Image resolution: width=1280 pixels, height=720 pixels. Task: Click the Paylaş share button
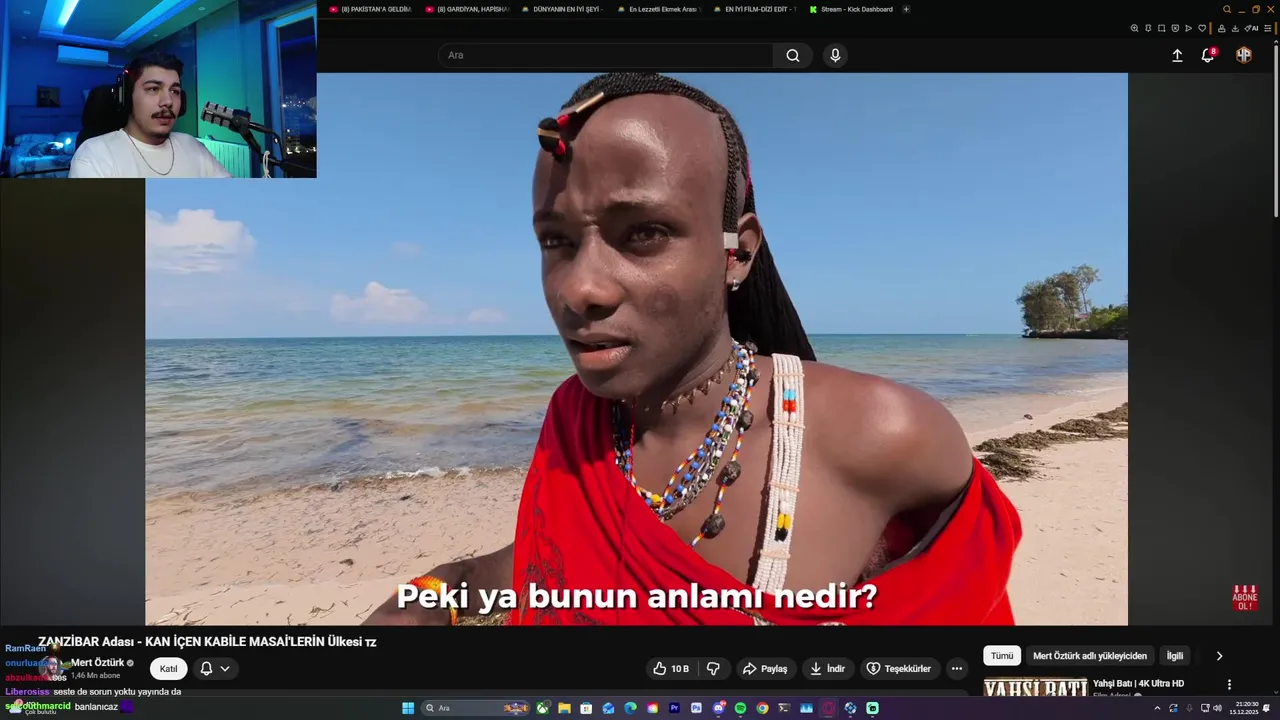tap(764, 668)
